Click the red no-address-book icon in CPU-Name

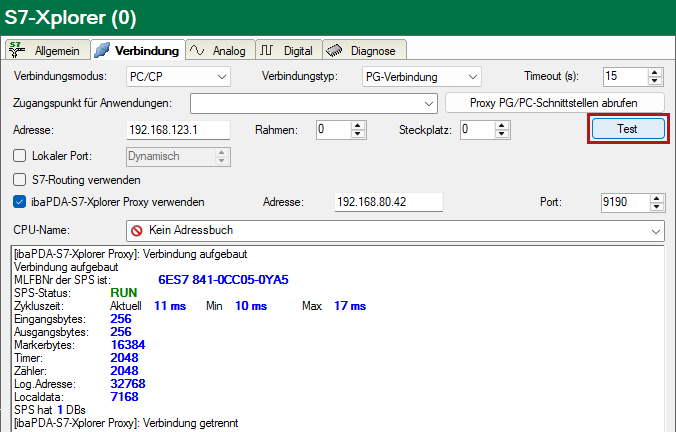point(137,231)
